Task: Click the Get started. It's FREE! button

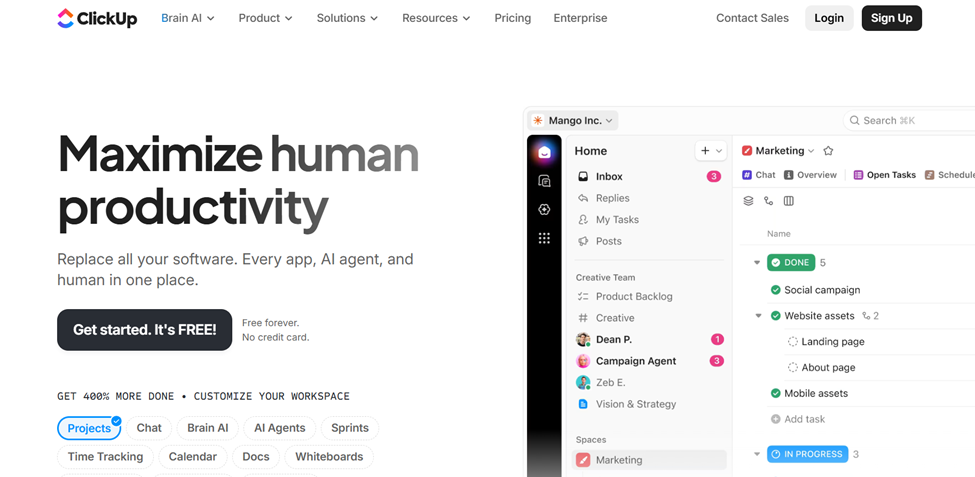Action: 144,330
